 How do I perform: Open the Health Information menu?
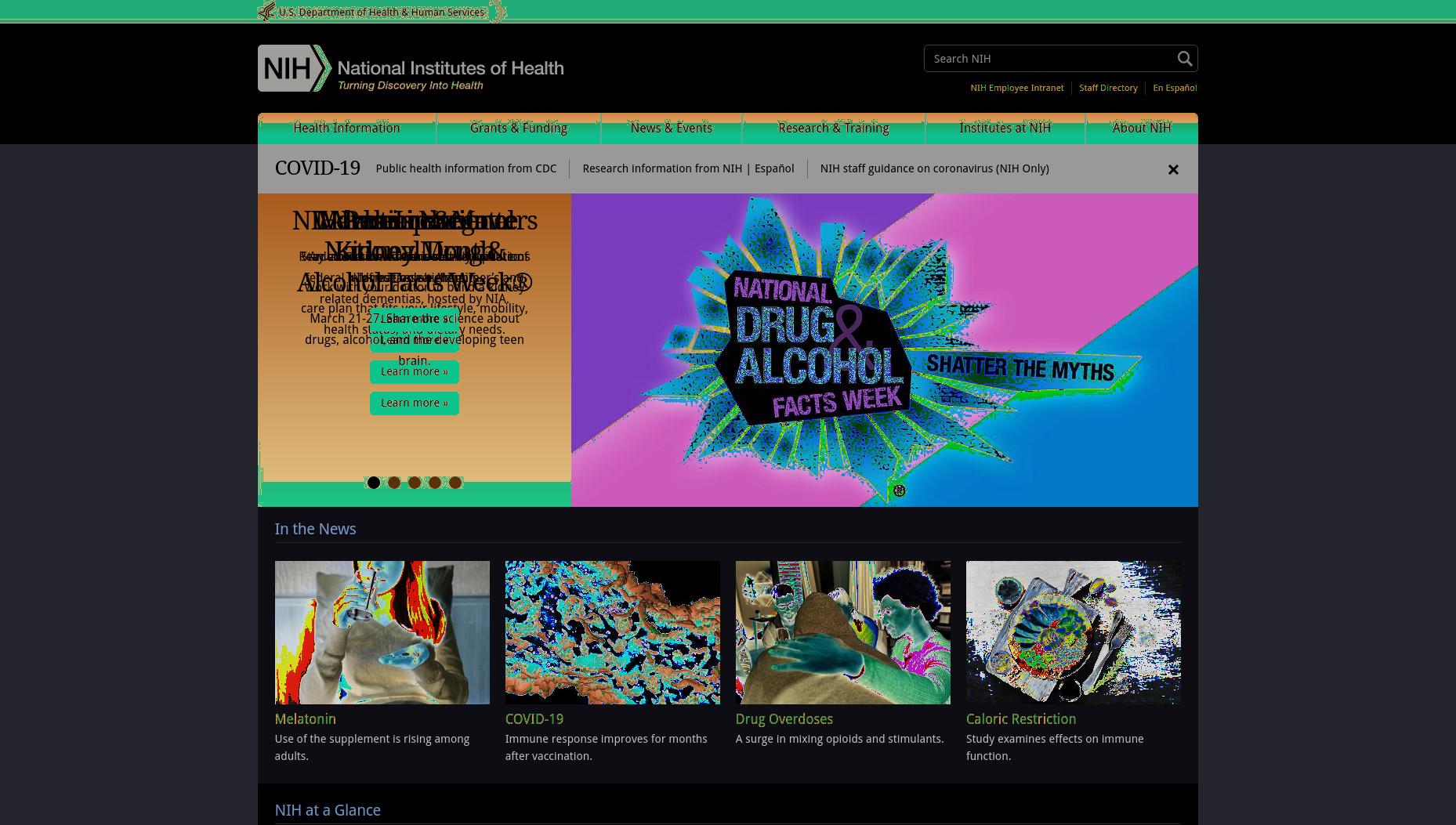pyautogui.click(x=346, y=128)
